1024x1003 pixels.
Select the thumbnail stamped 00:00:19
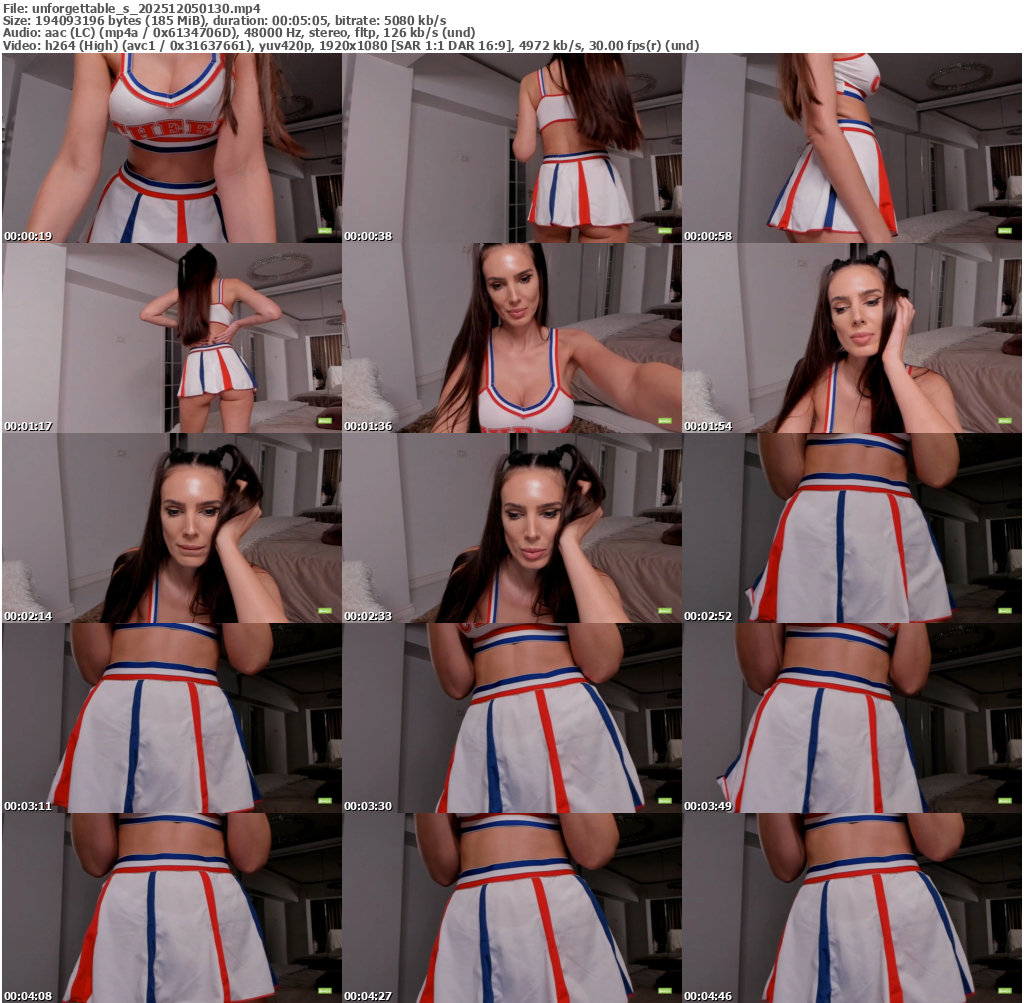pos(172,148)
